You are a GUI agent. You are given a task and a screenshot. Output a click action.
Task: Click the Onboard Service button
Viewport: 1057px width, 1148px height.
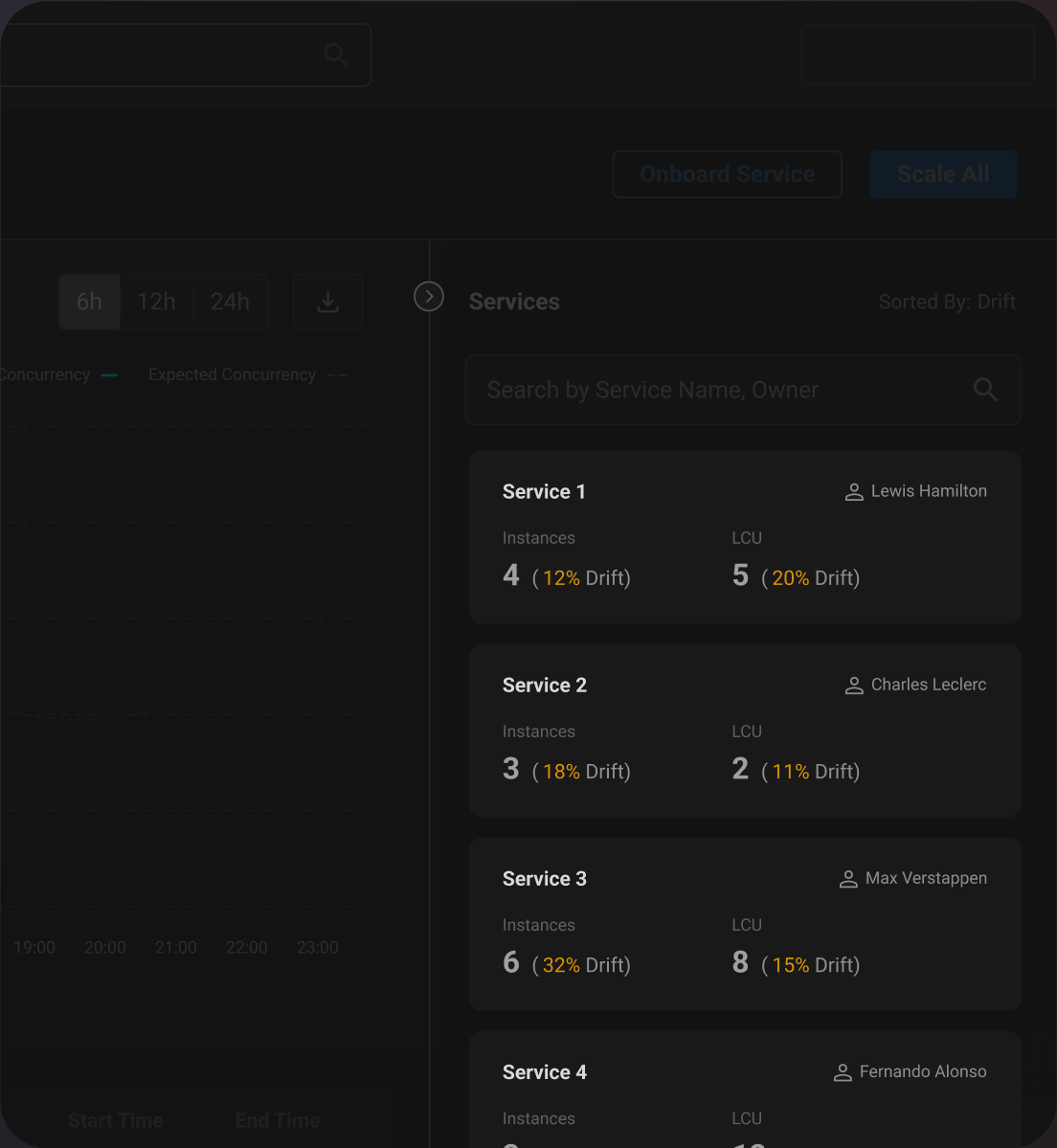click(x=727, y=174)
